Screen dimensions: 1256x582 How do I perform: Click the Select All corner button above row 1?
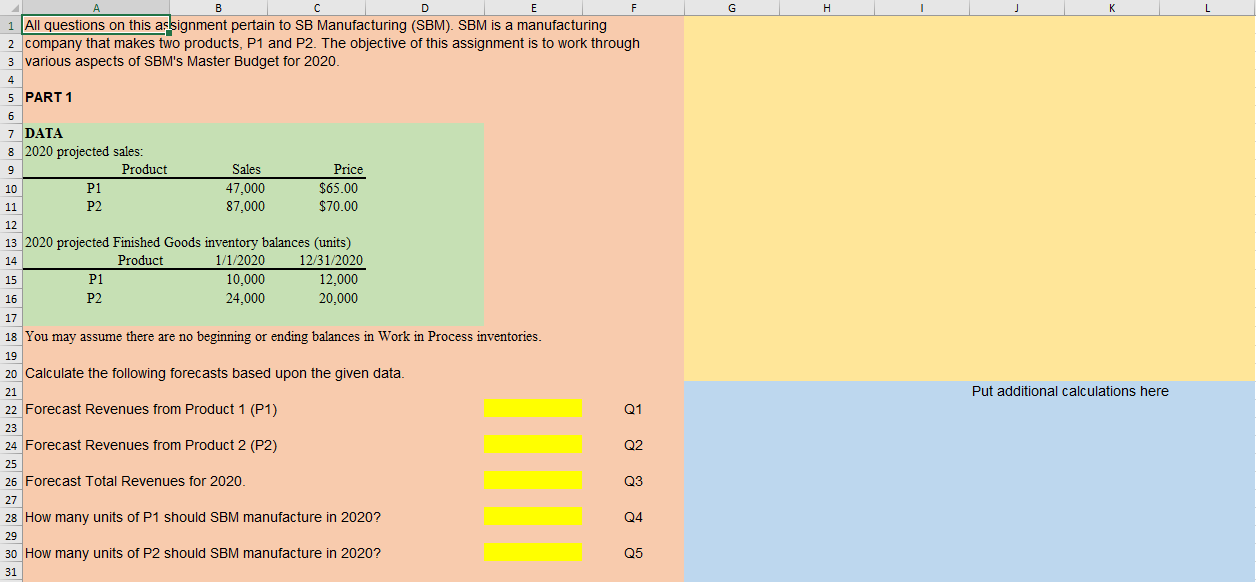click(10, 7)
